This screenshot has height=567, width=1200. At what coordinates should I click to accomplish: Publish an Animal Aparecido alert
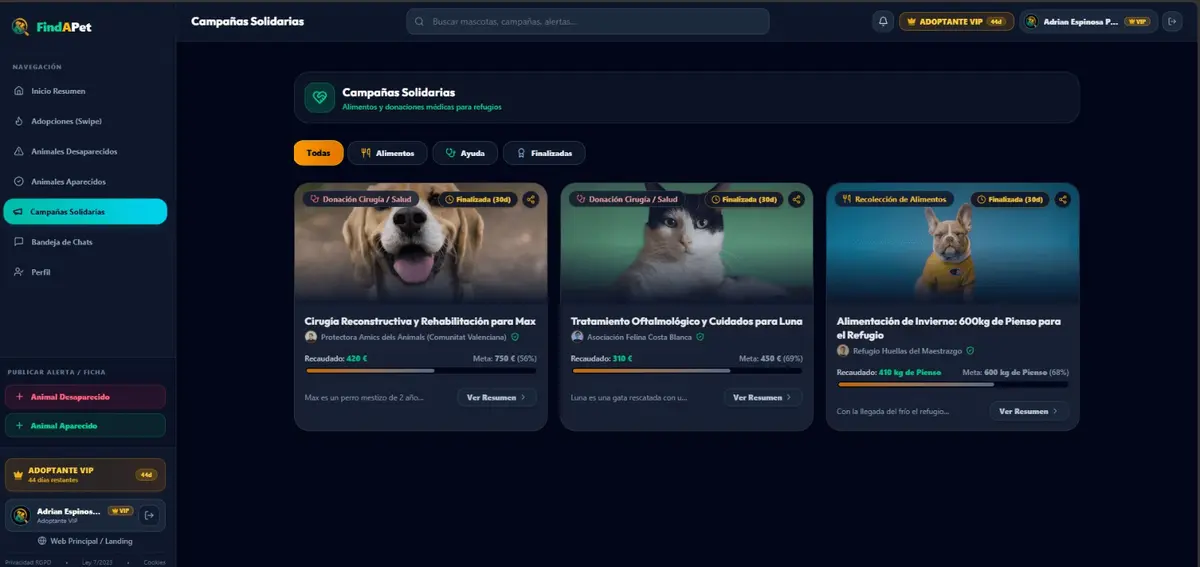coord(85,425)
